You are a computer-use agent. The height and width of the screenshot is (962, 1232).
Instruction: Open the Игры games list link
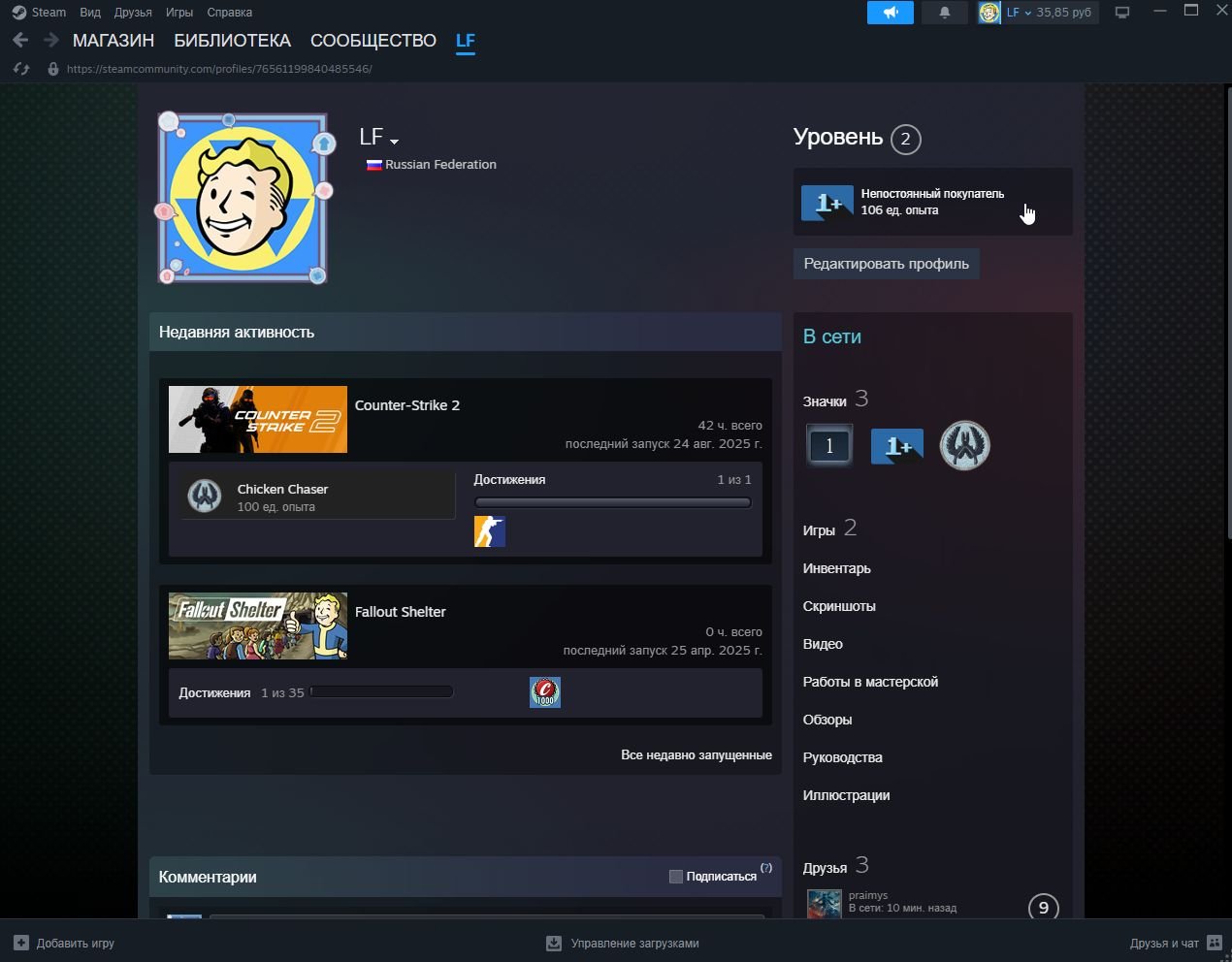click(819, 530)
